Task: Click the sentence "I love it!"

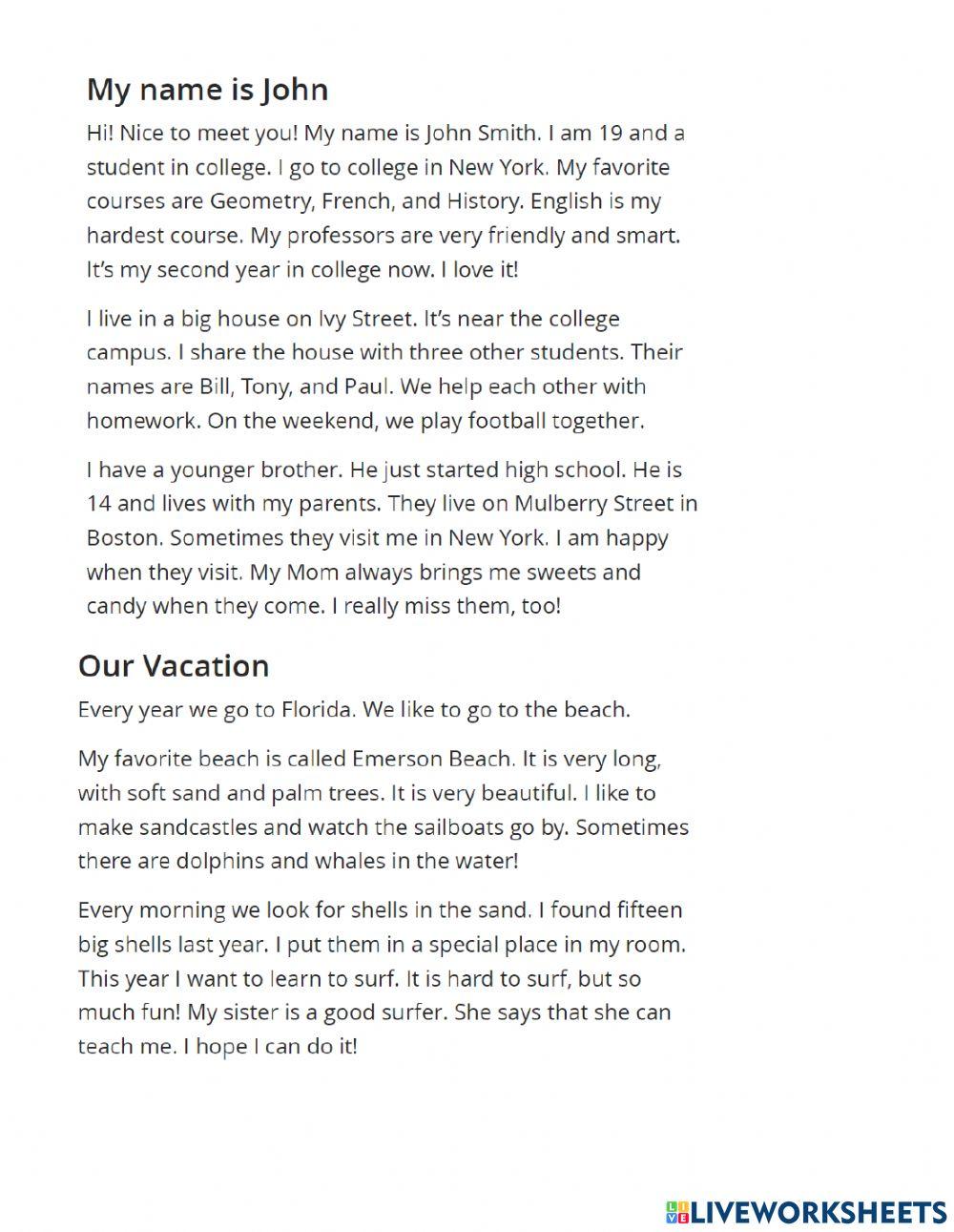Action: [x=479, y=269]
